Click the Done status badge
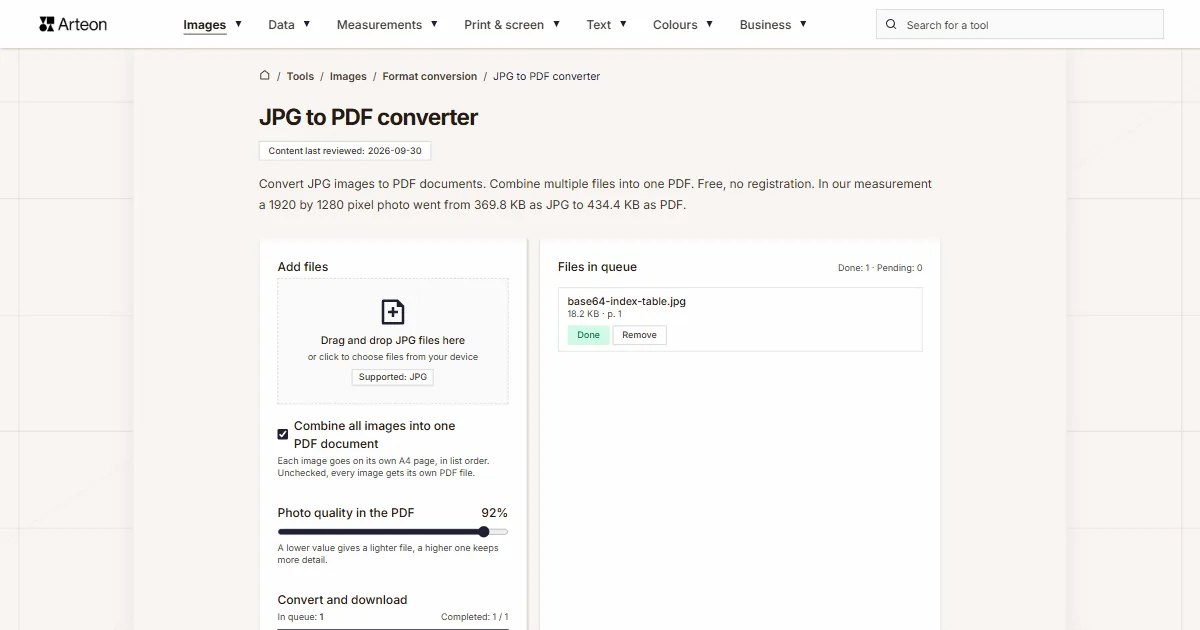This screenshot has width=1200, height=630. [588, 335]
